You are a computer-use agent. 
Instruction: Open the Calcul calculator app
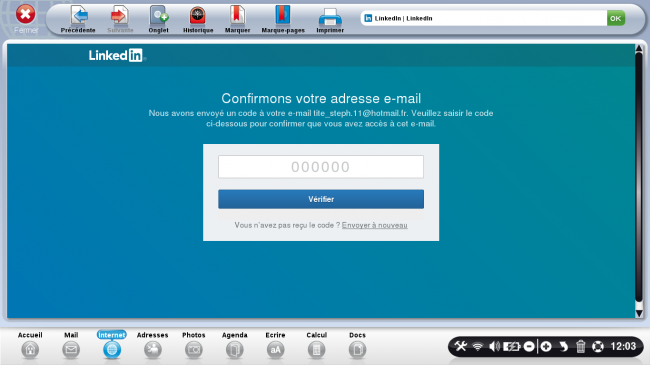click(316, 345)
